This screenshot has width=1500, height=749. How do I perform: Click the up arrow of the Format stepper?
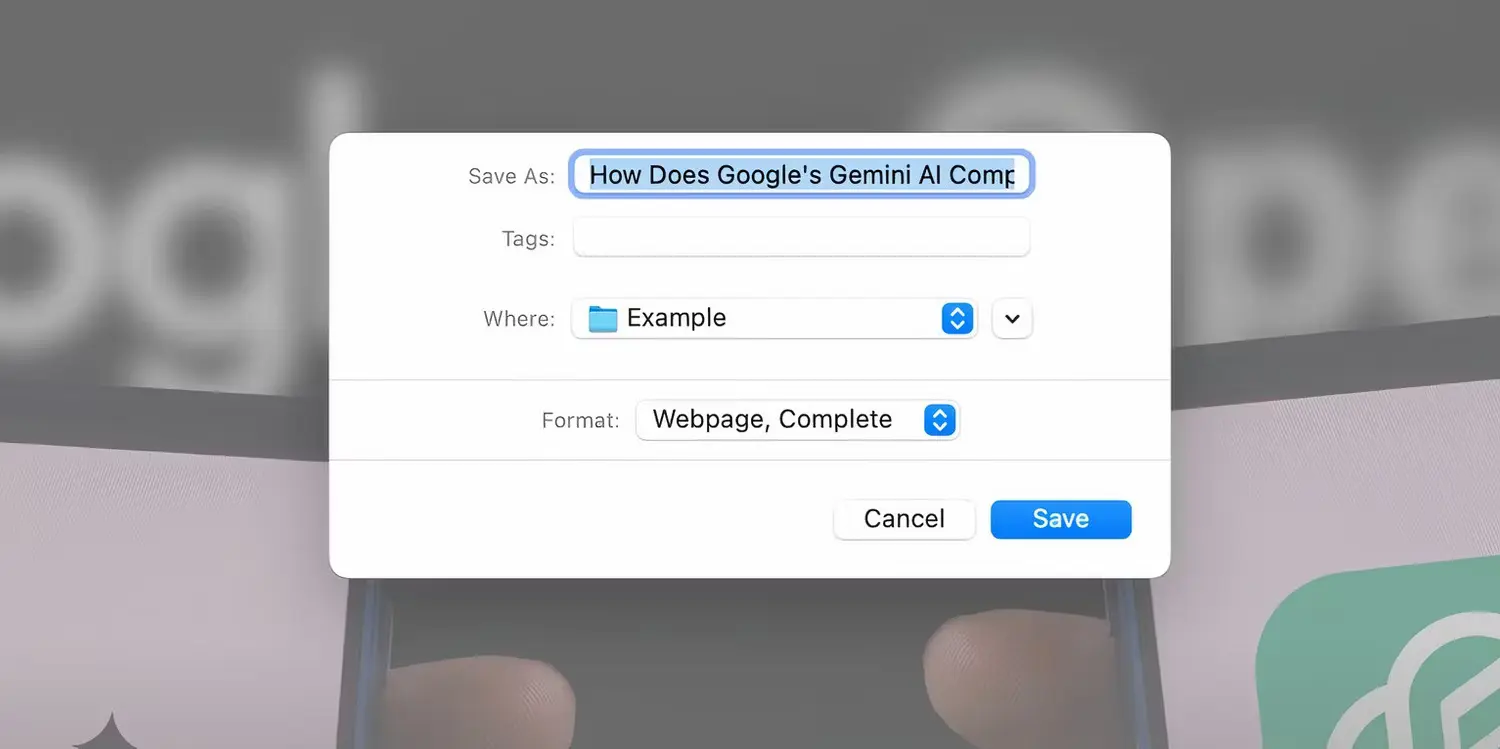pyautogui.click(x=938, y=414)
